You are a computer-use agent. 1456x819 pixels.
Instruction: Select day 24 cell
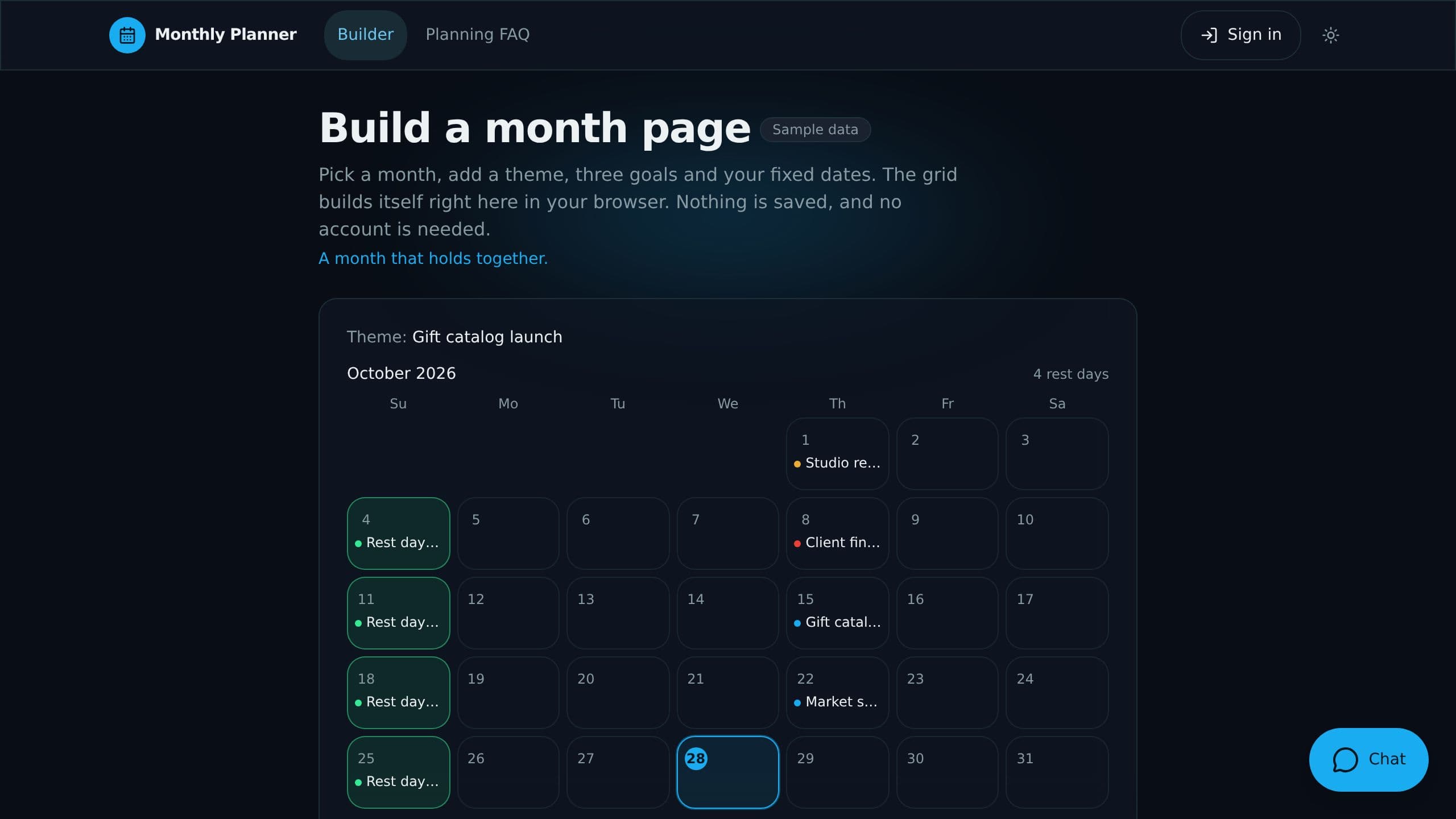point(1057,692)
